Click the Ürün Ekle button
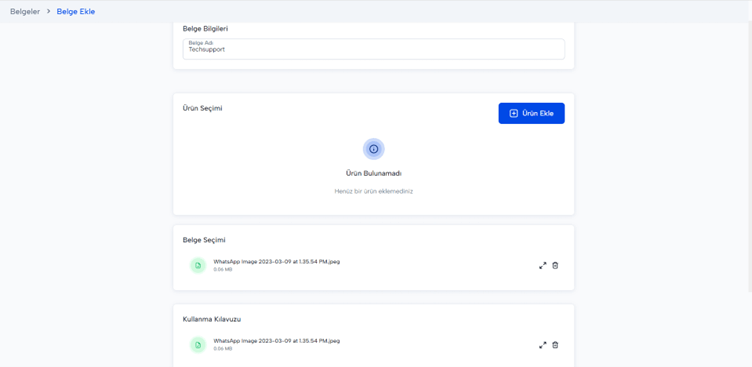The height and width of the screenshot is (367, 752). pyautogui.click(x=531, y=113)
